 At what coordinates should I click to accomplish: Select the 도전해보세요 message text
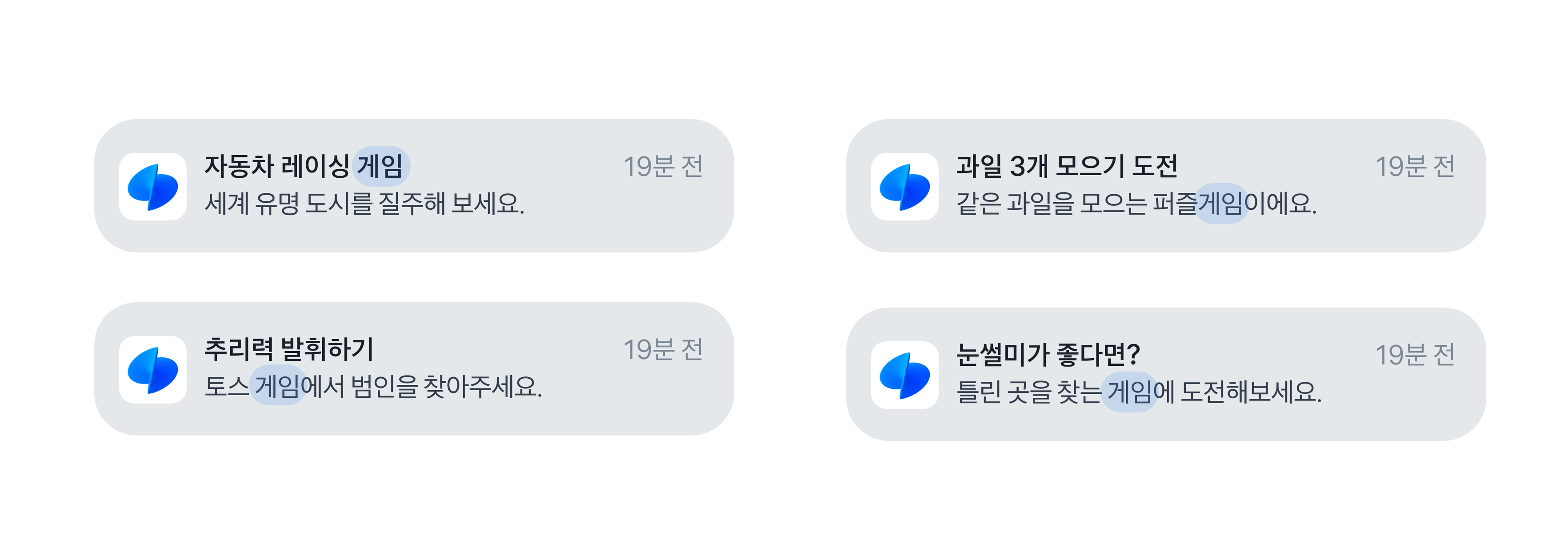[x=1250, y=392]
